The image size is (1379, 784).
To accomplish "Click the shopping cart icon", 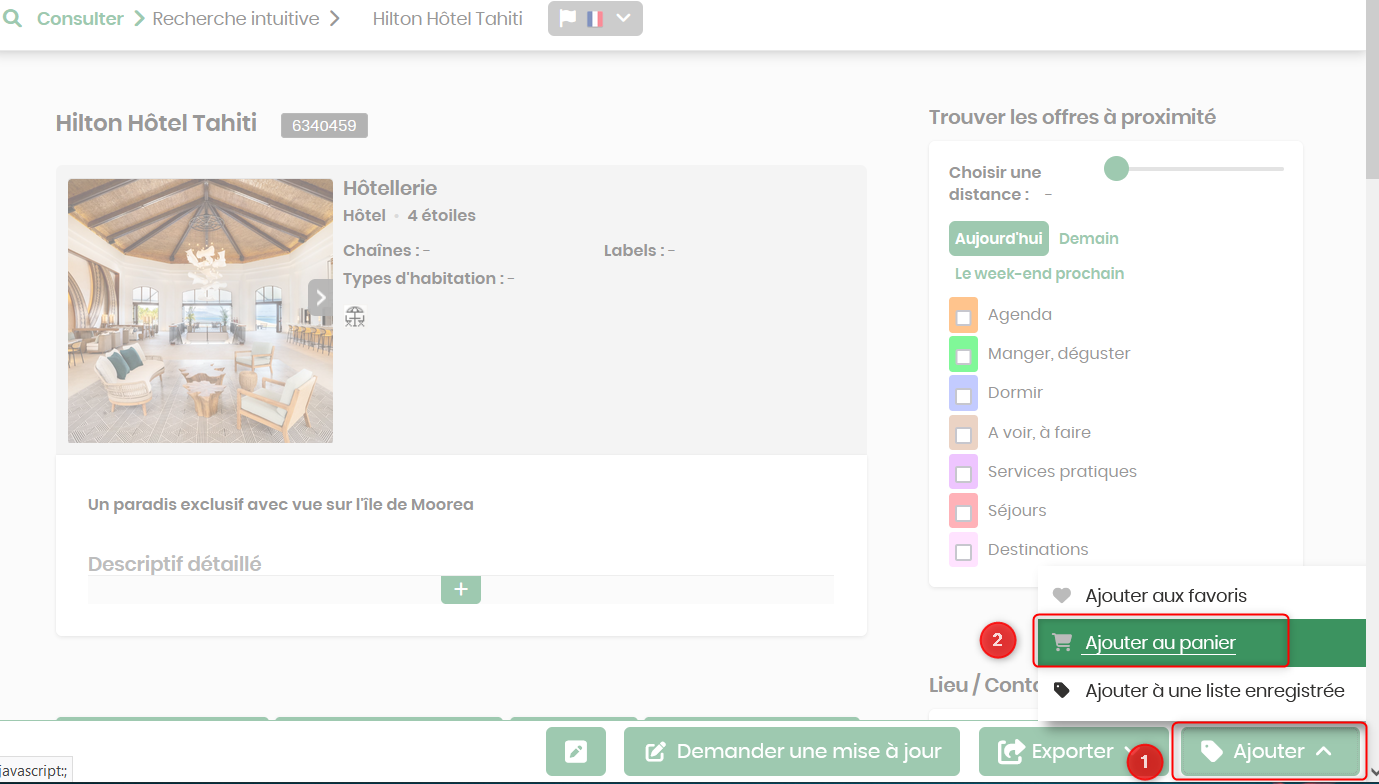I will click(1062, 643).
